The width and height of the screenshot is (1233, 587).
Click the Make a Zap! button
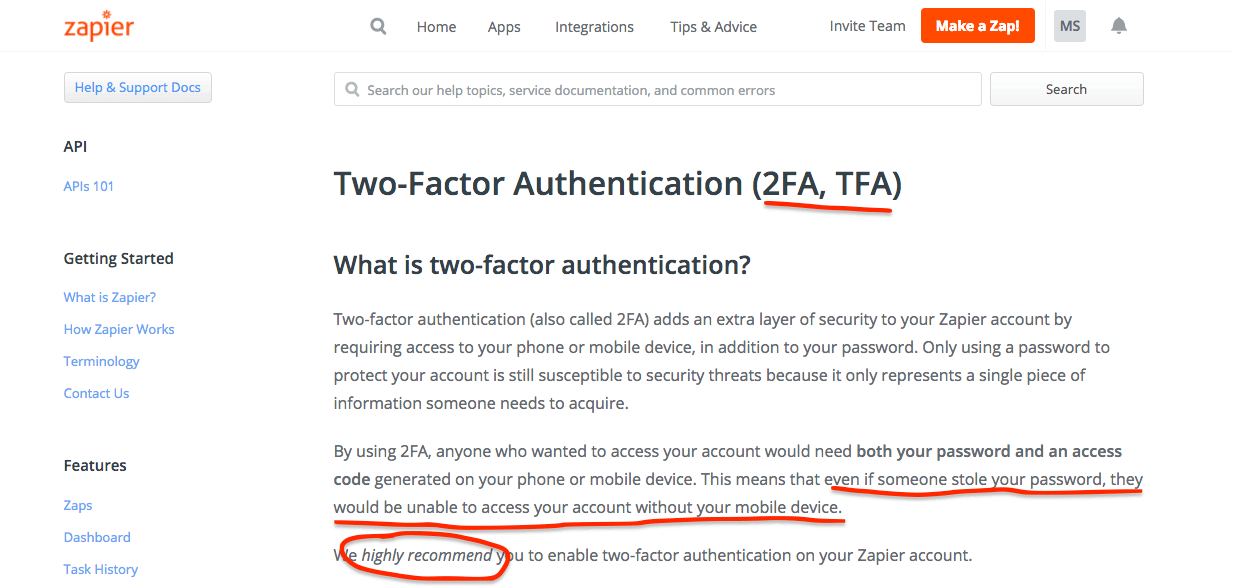point(978,26)
